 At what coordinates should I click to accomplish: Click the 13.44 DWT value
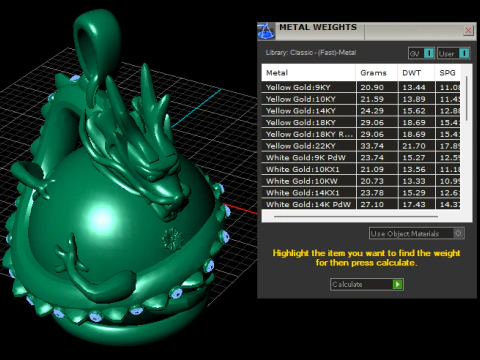click(x=414, y=87)
